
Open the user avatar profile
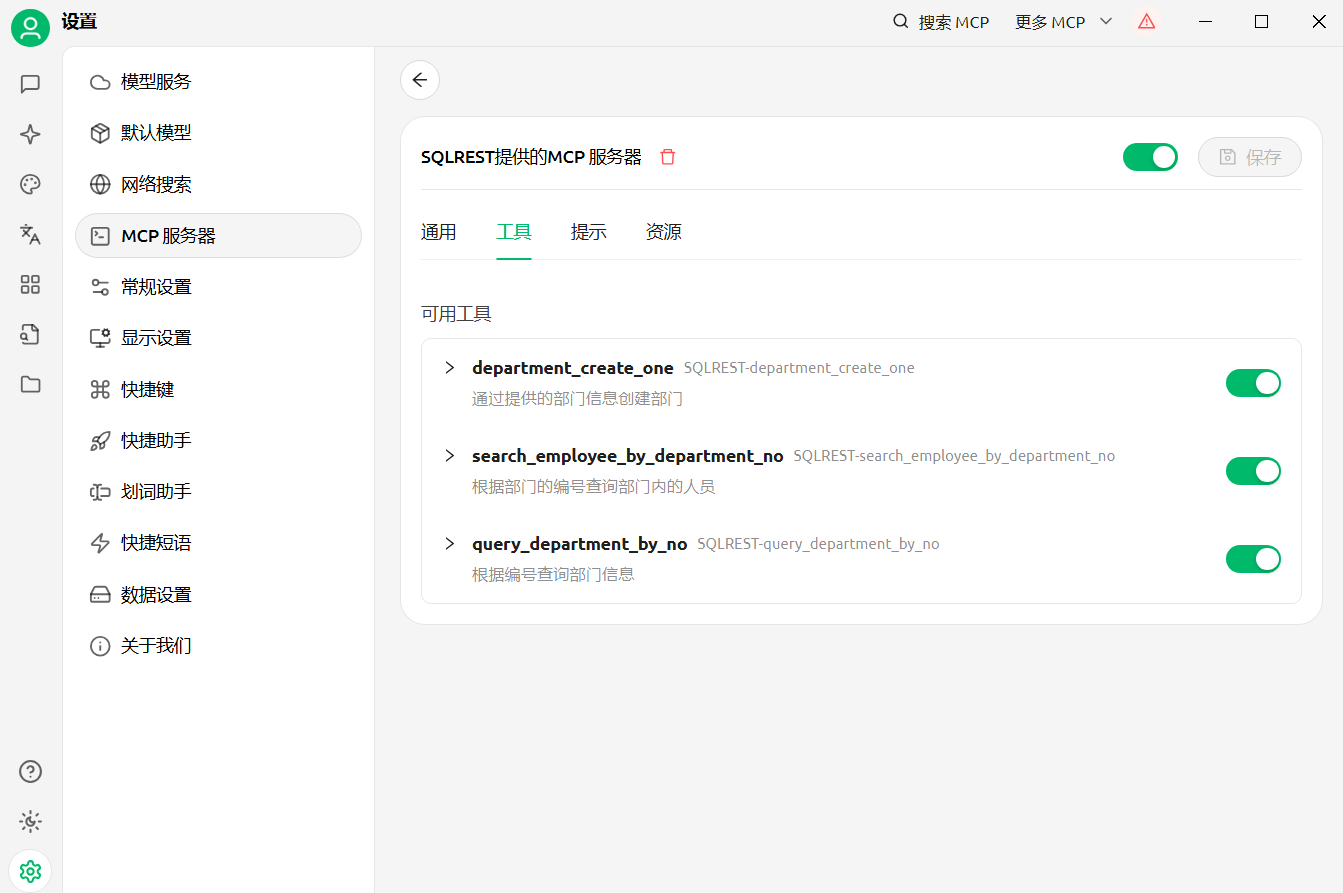pos(30,27)
